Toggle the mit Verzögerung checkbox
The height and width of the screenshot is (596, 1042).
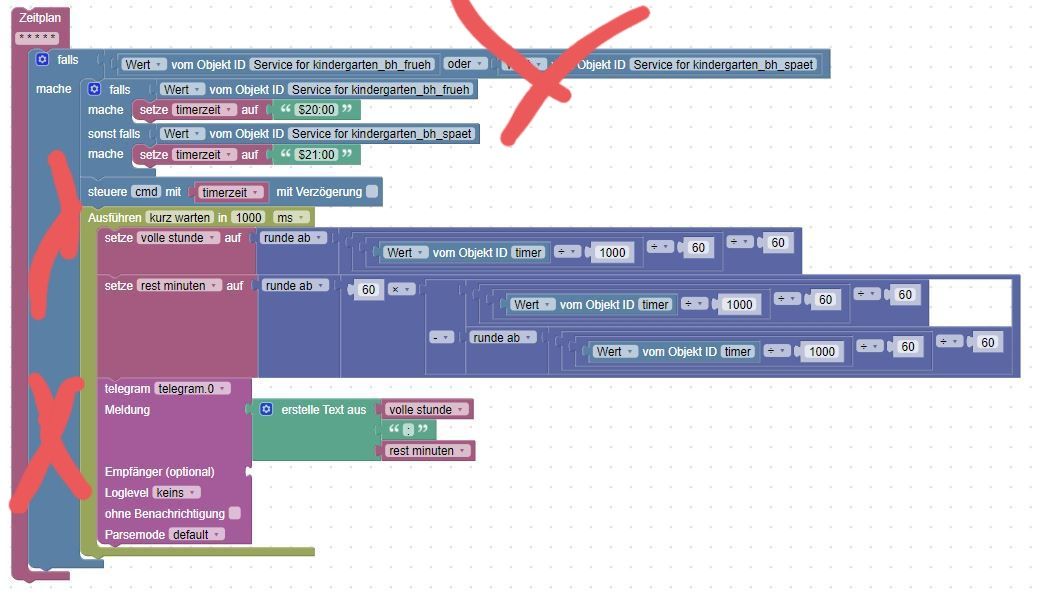(372, 191)
